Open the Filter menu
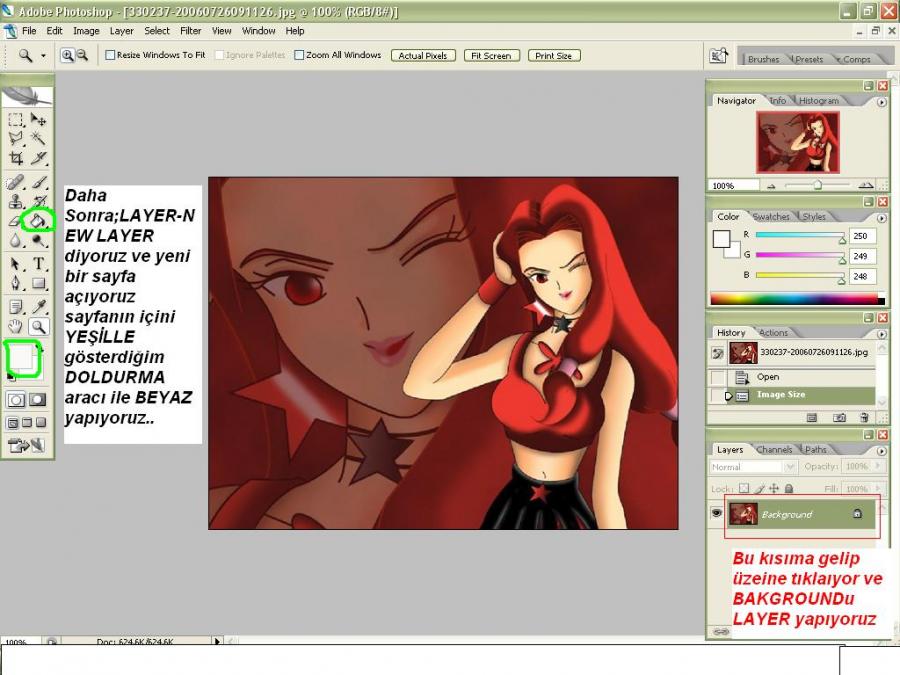 click(x=190, y=31)
